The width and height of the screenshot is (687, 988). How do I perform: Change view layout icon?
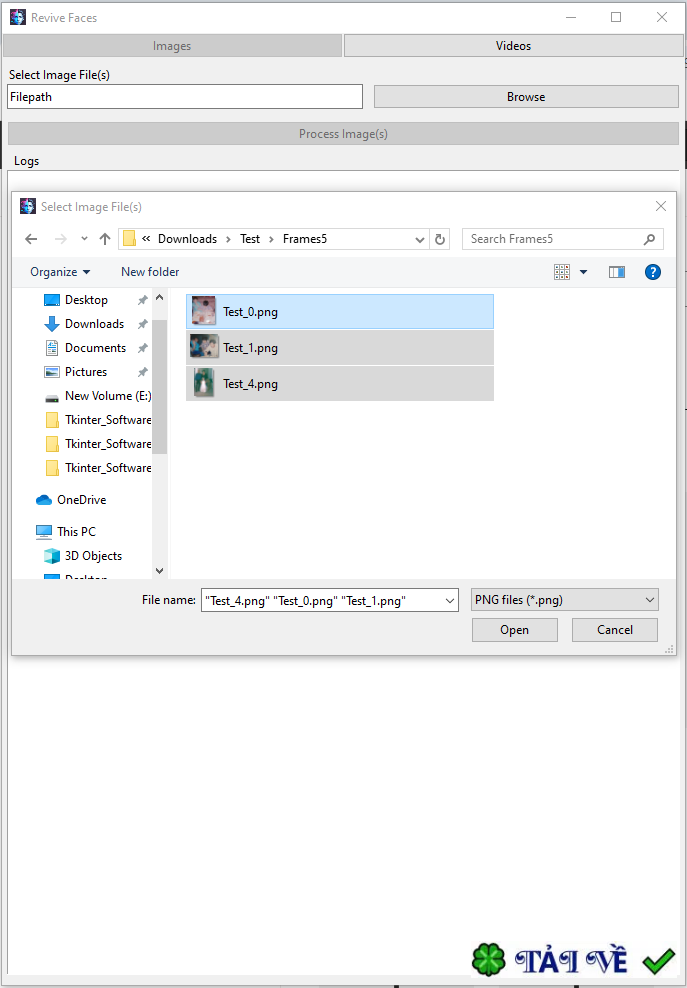coord(562,272)
